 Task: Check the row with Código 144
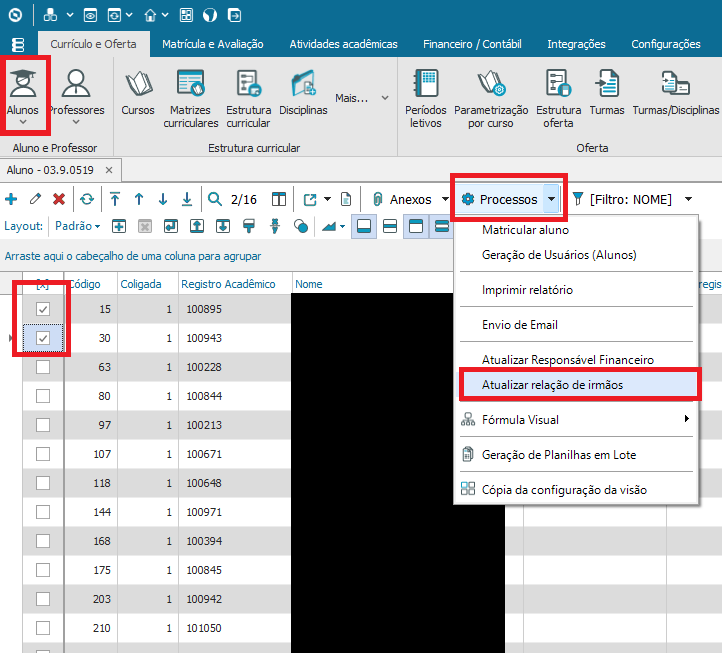pyautogui.click(x=43, y=512)
